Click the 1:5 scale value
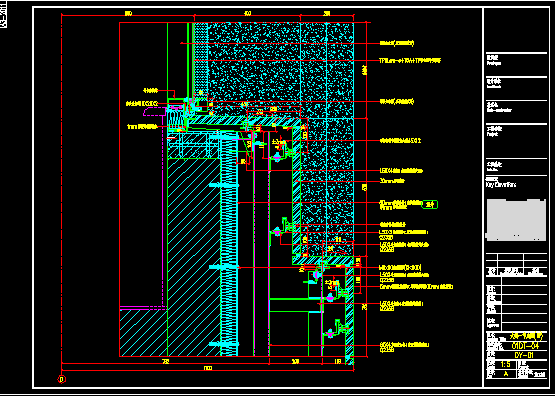555x396 pixels. click(505, 364)
